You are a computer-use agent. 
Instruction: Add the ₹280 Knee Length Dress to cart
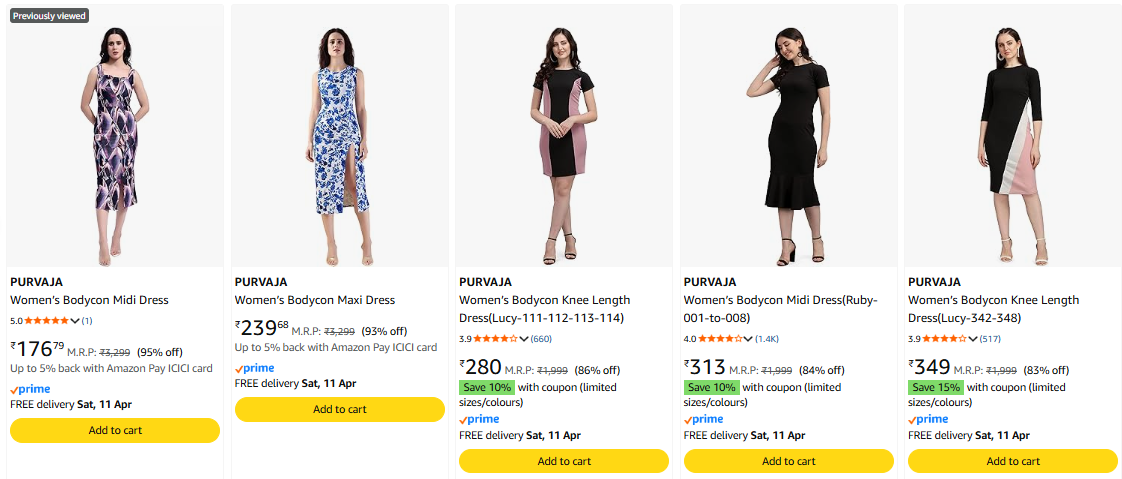[x=563, y=461]
